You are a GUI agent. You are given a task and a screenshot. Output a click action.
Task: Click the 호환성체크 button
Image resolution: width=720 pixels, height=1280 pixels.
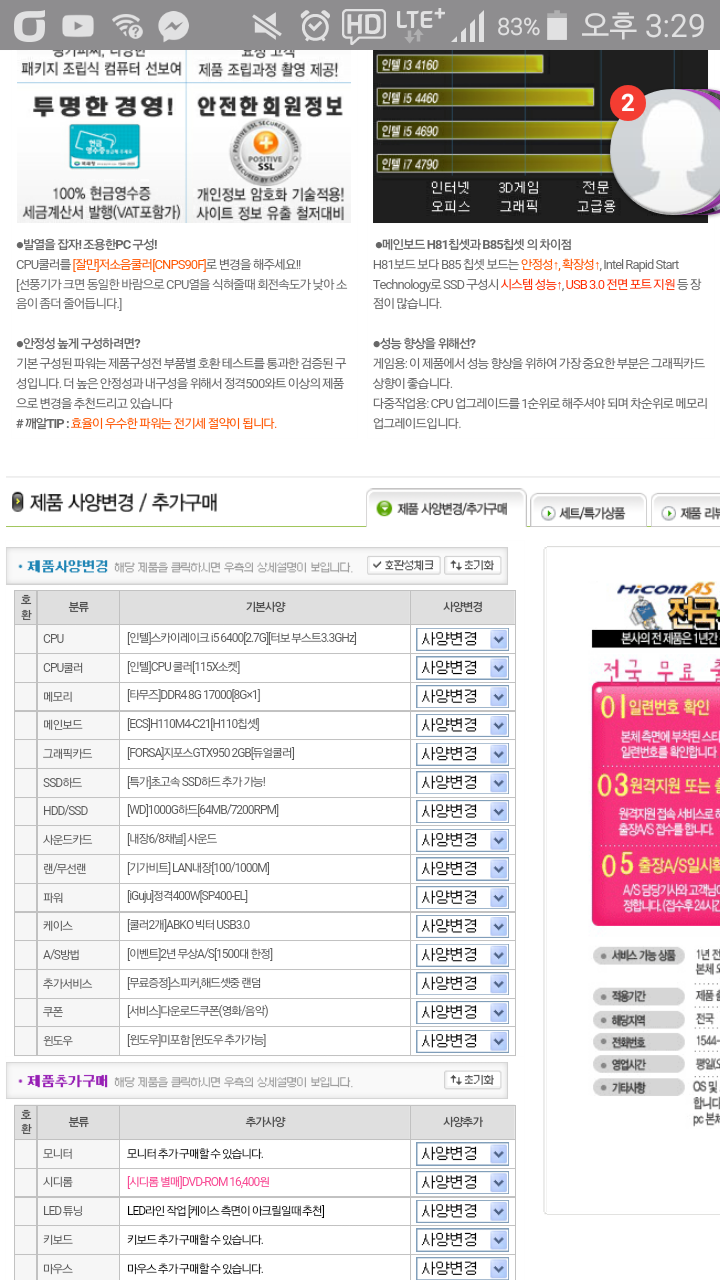pyautogui.click(x=403, y=565)
